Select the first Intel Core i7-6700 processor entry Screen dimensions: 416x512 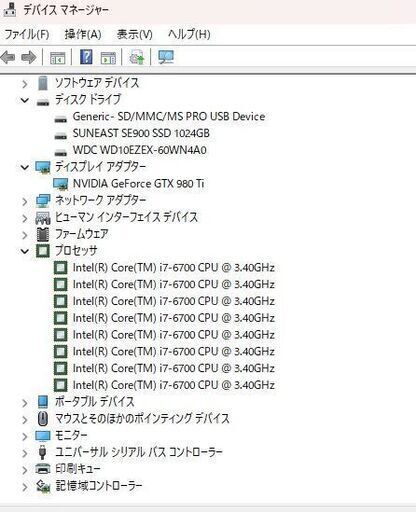174,268
